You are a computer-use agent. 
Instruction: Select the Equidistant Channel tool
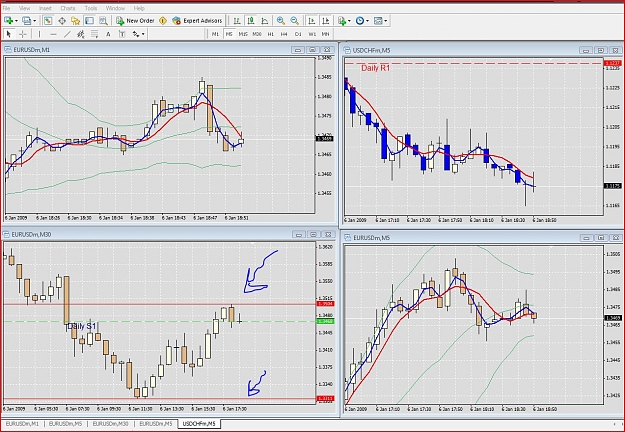coord(81,34)
